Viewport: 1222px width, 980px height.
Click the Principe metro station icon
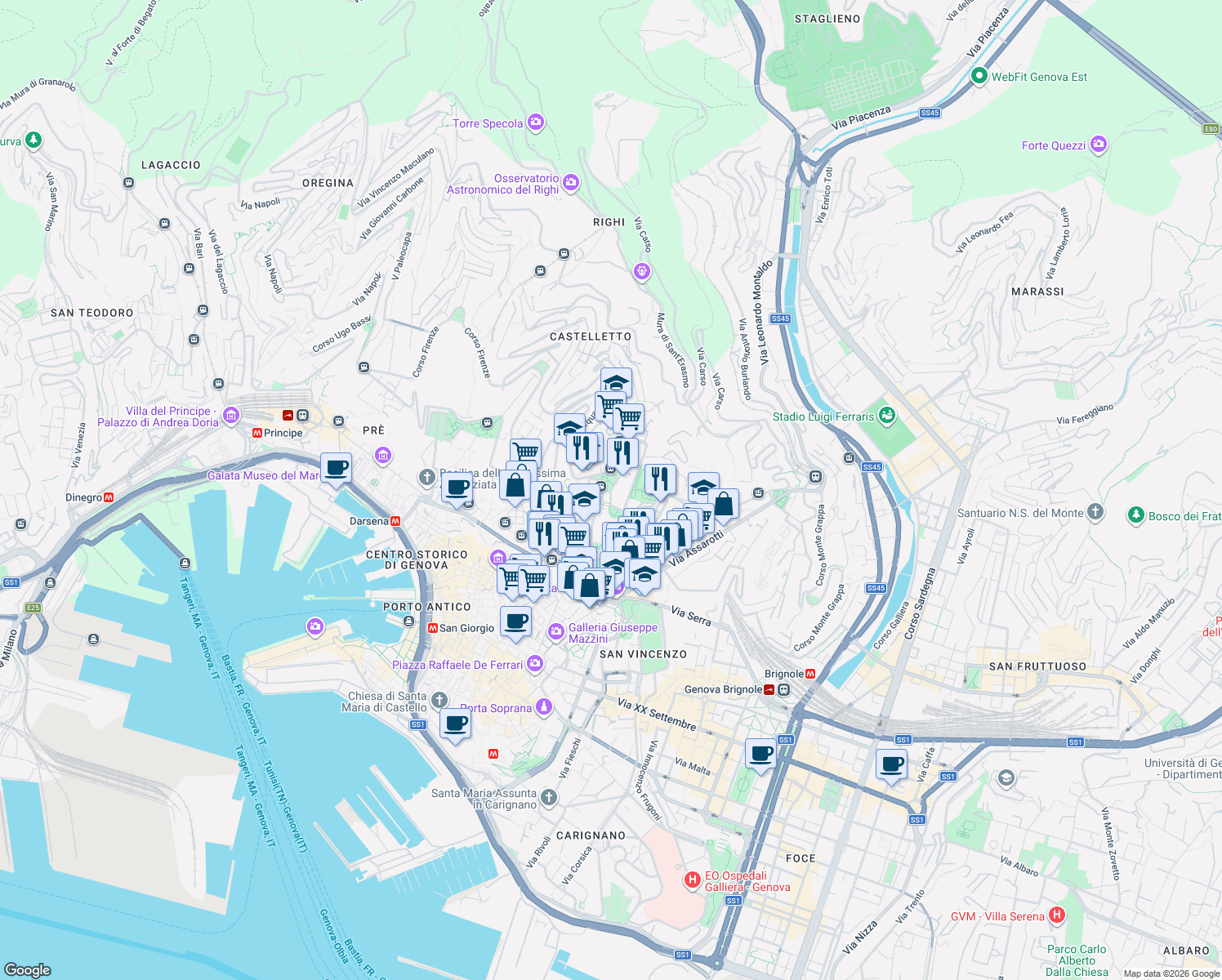(x=257, y=433)
